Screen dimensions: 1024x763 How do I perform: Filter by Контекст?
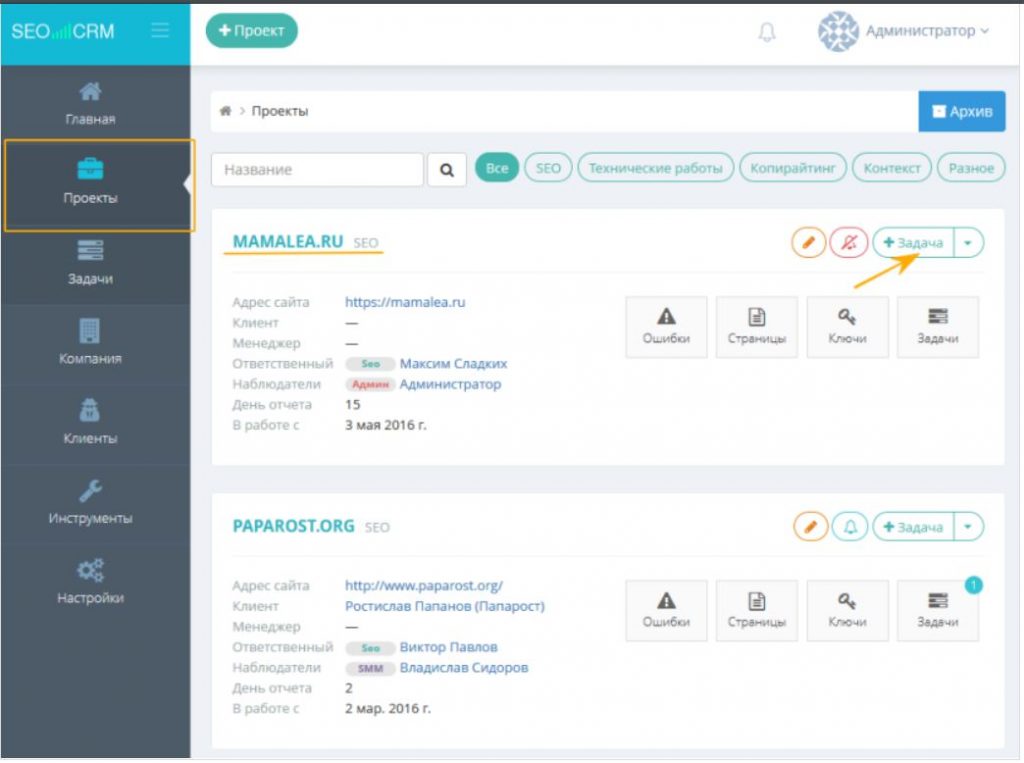click(892, 168)
